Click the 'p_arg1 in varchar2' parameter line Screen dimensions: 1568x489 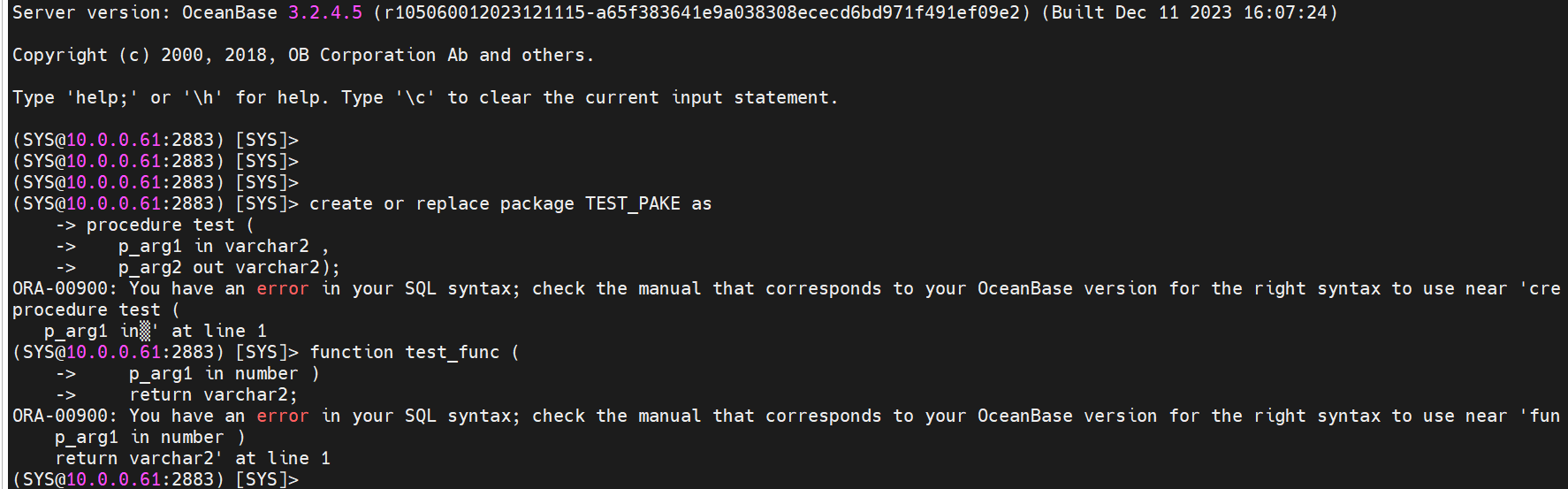pyautogui.click(x=214, y=246)
